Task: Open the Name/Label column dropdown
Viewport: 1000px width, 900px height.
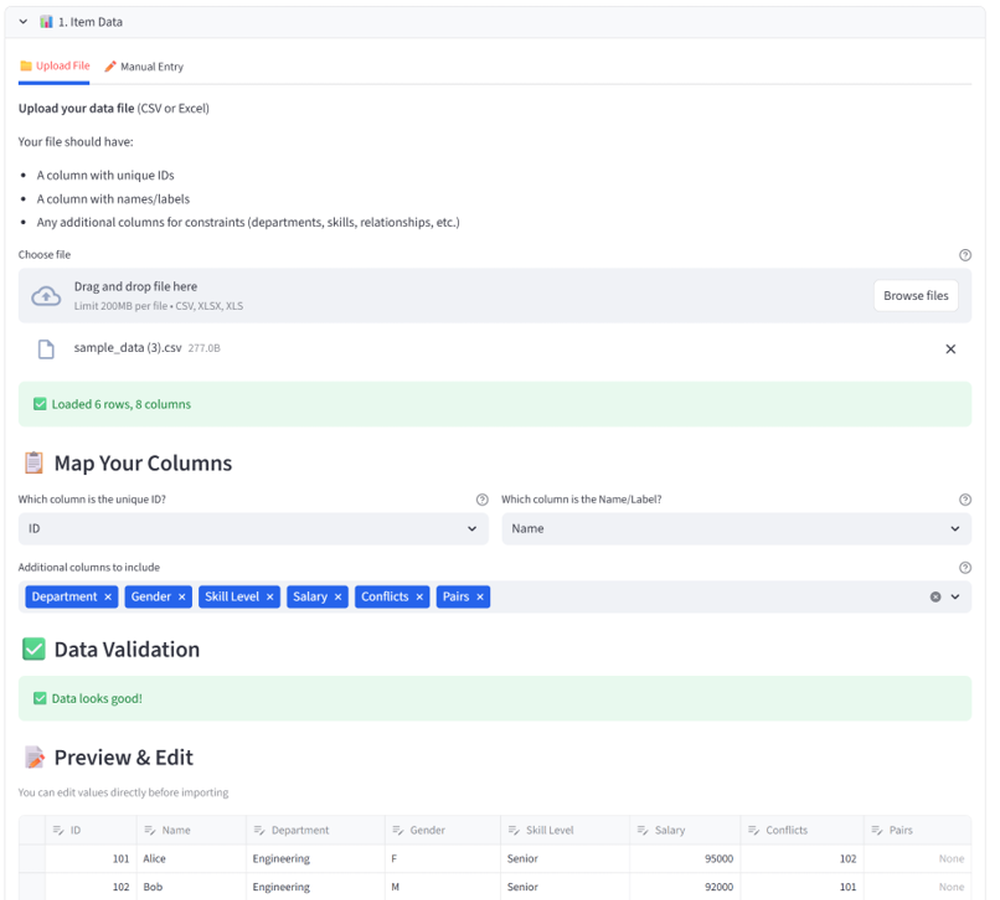Action: pyautogui.click(x=737, y=529)
